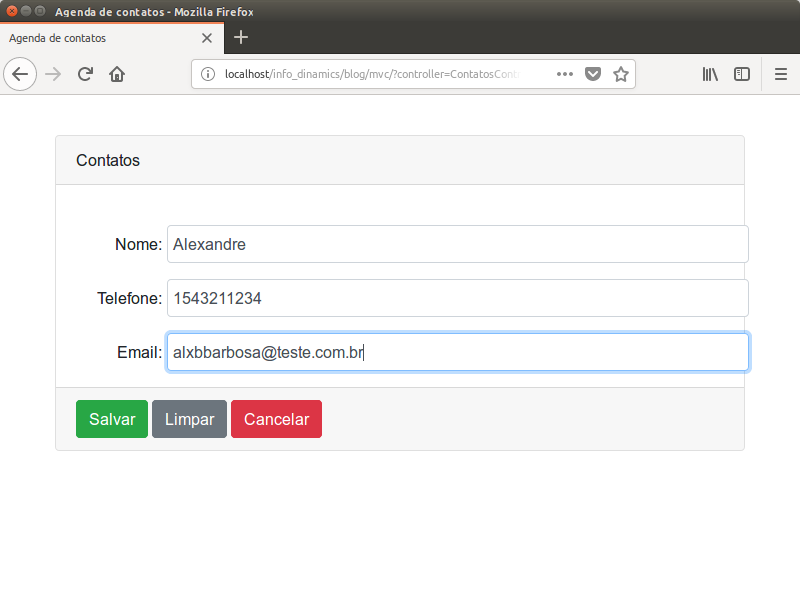Open the Firefox hamburger menu
800x612 pixels.
(x=781, y=74)
